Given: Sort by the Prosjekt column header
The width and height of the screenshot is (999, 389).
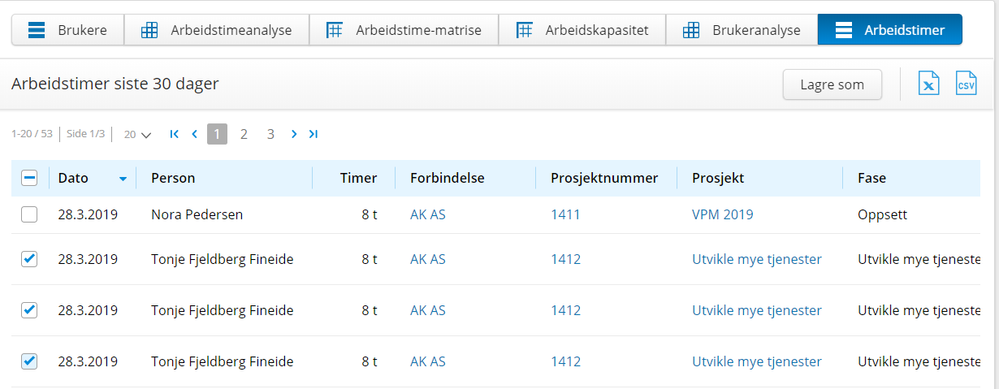Looking at the screenshot, I should (x=718, y=178).
